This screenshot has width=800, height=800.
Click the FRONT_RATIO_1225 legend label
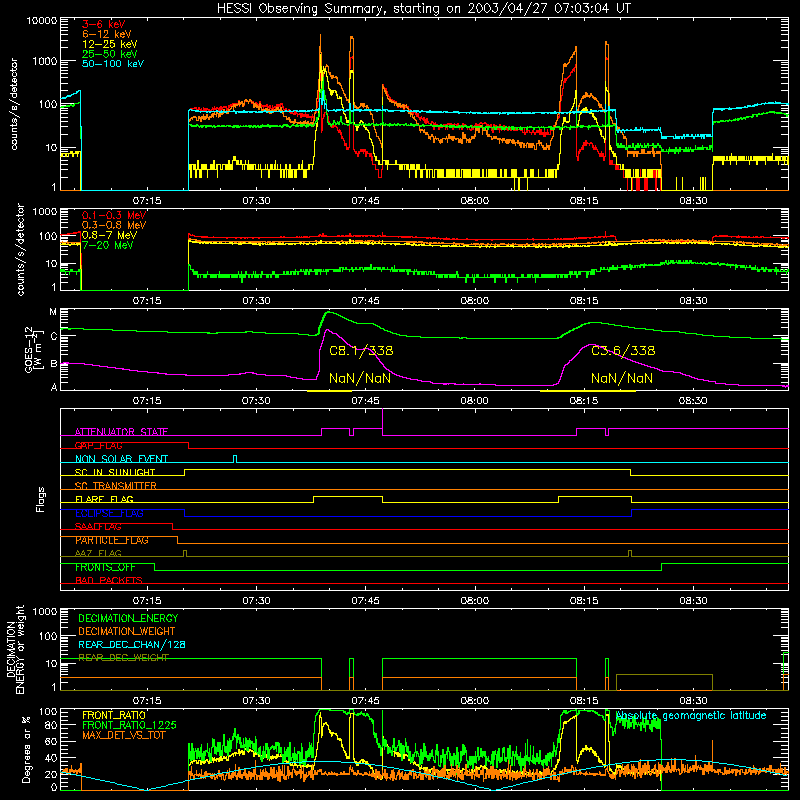click(x=129, y=726)
